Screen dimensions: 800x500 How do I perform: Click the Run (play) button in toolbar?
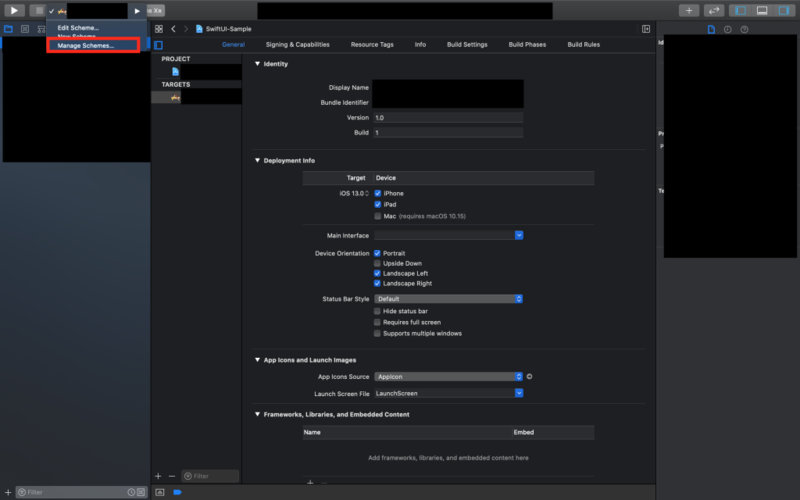(x=14, y=10)
